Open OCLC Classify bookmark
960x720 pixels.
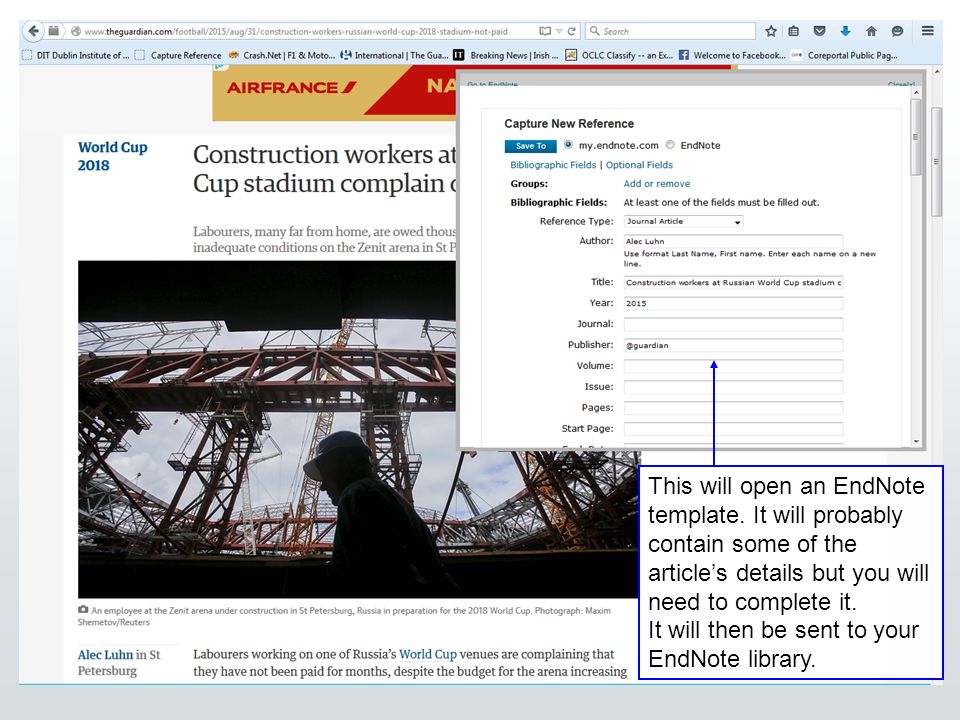tap(619, 55)
